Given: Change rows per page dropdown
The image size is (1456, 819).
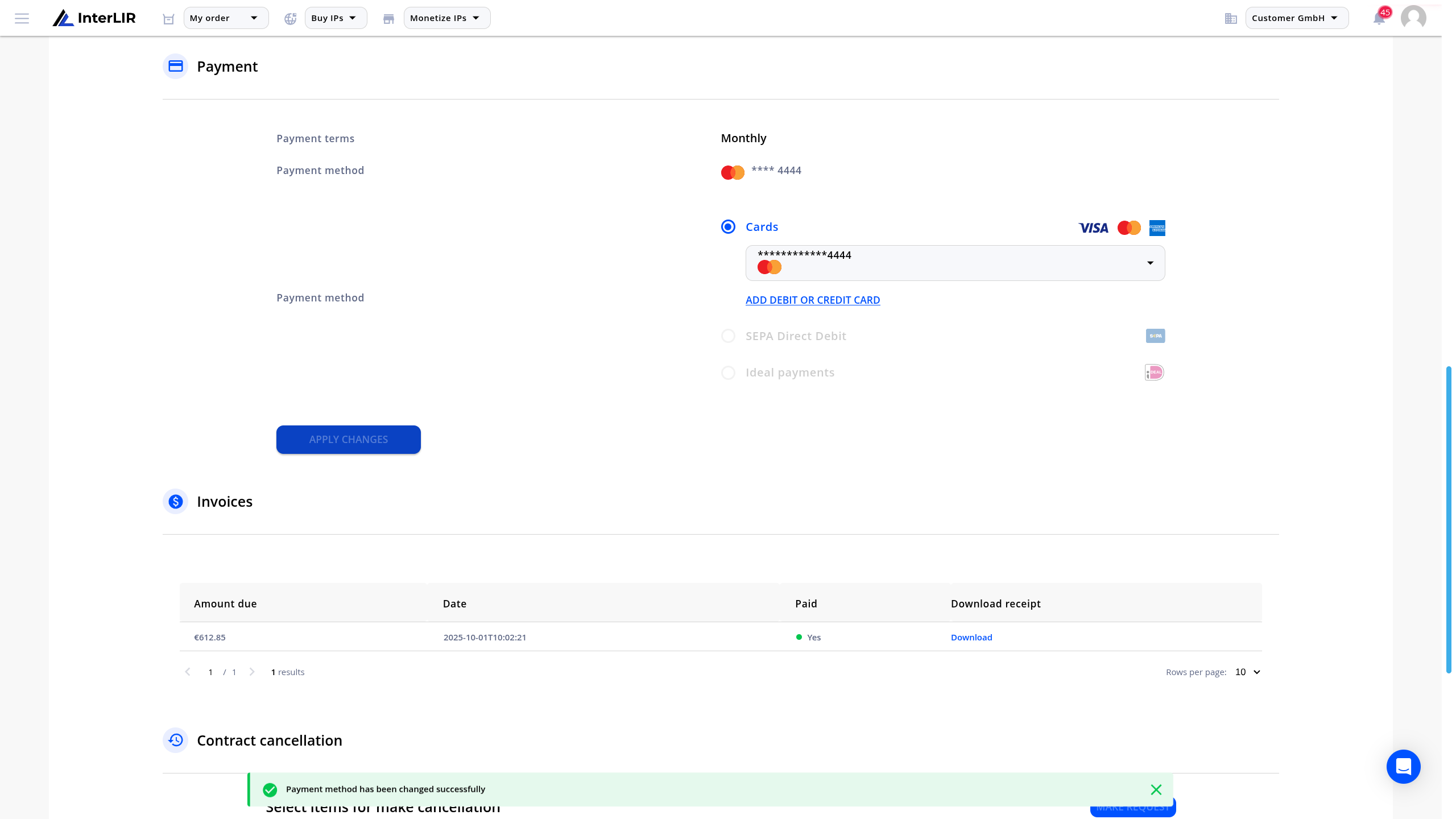Looking at the screenshot, I should tap(1248, 672).
